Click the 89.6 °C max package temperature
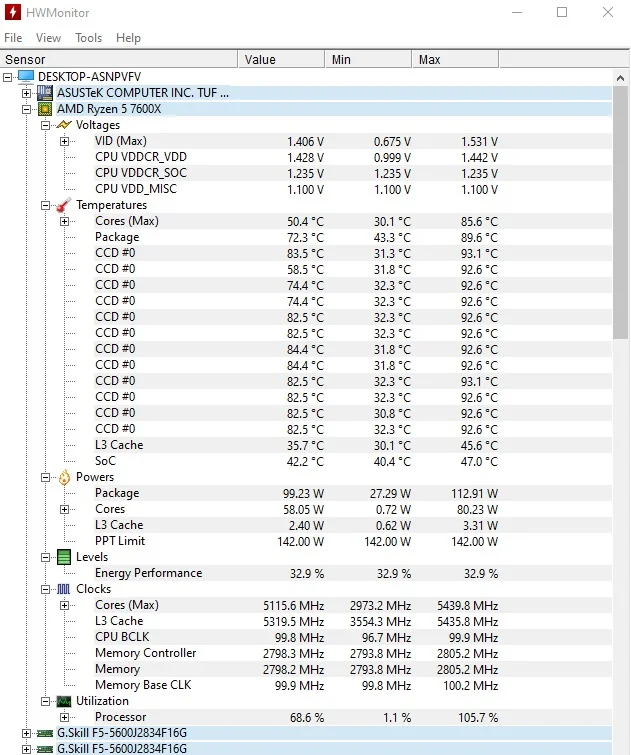Screen dimensions: 631x755 (x=479, y=237)
